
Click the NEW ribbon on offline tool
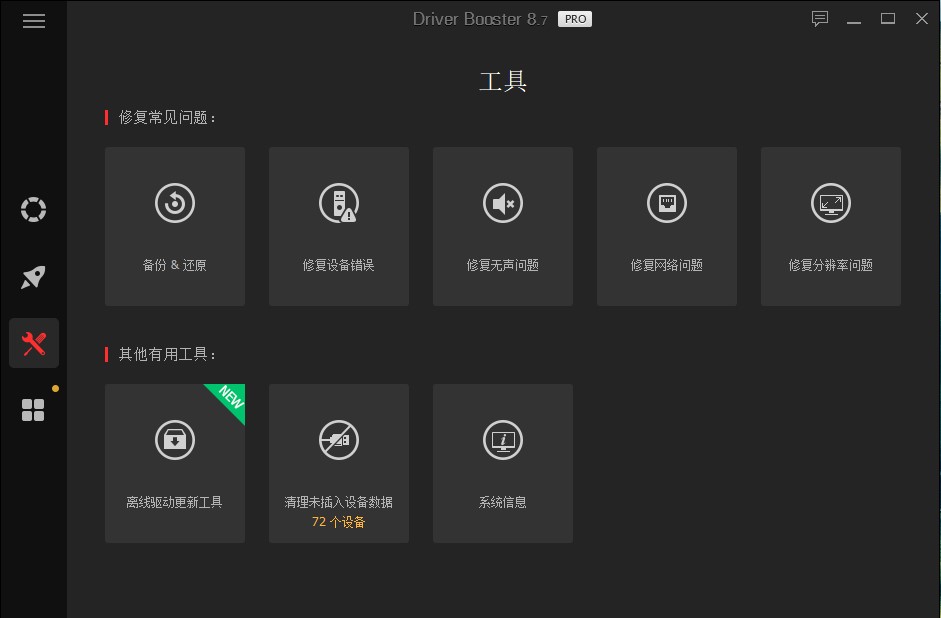[230, 398]
